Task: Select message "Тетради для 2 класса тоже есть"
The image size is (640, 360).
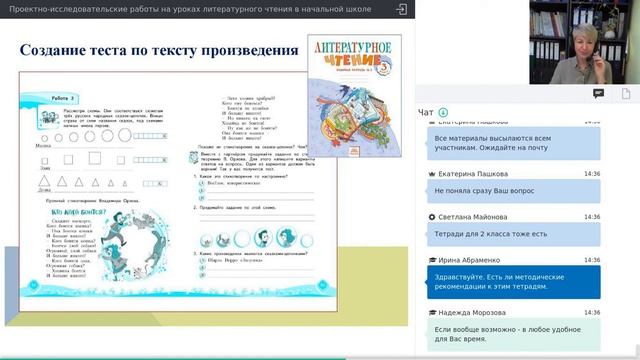Action: coord(513,234)
